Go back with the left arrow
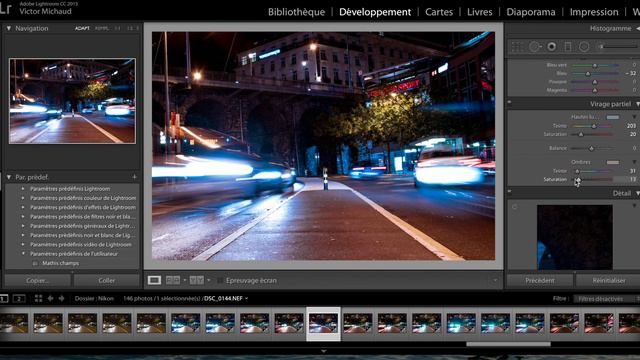640x360 pixels. coord(50,298)
